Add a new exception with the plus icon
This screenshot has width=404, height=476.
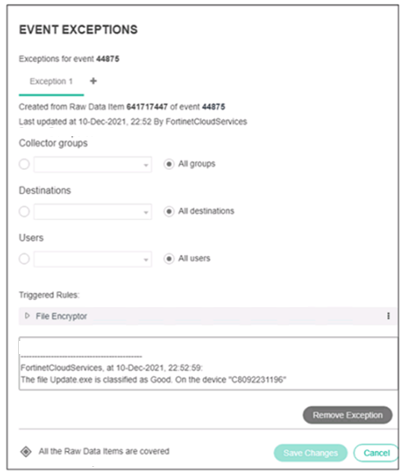(x=93, y=81)
